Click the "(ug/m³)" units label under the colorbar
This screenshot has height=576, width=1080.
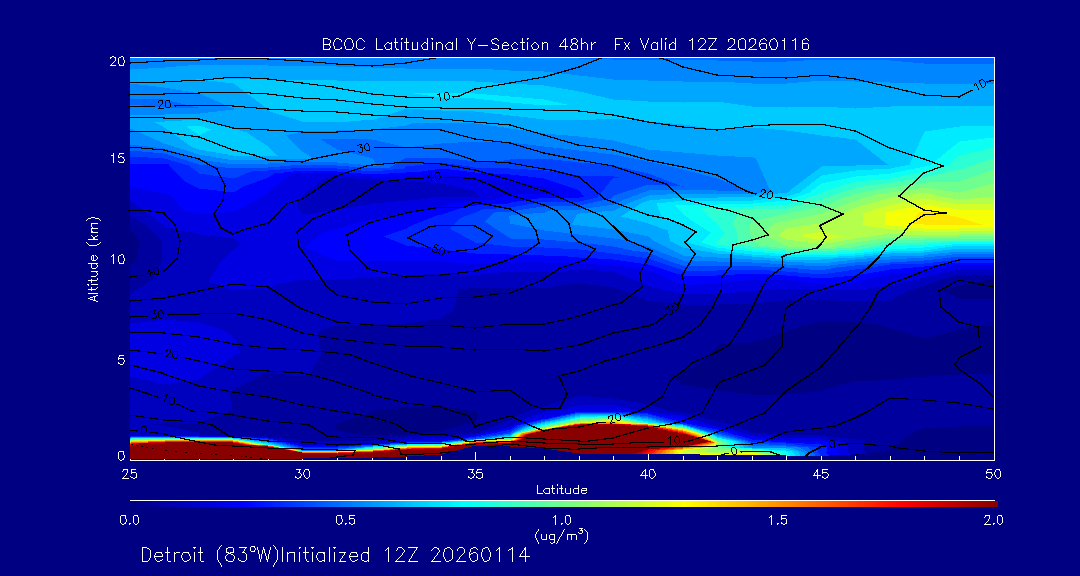(561, 535)
